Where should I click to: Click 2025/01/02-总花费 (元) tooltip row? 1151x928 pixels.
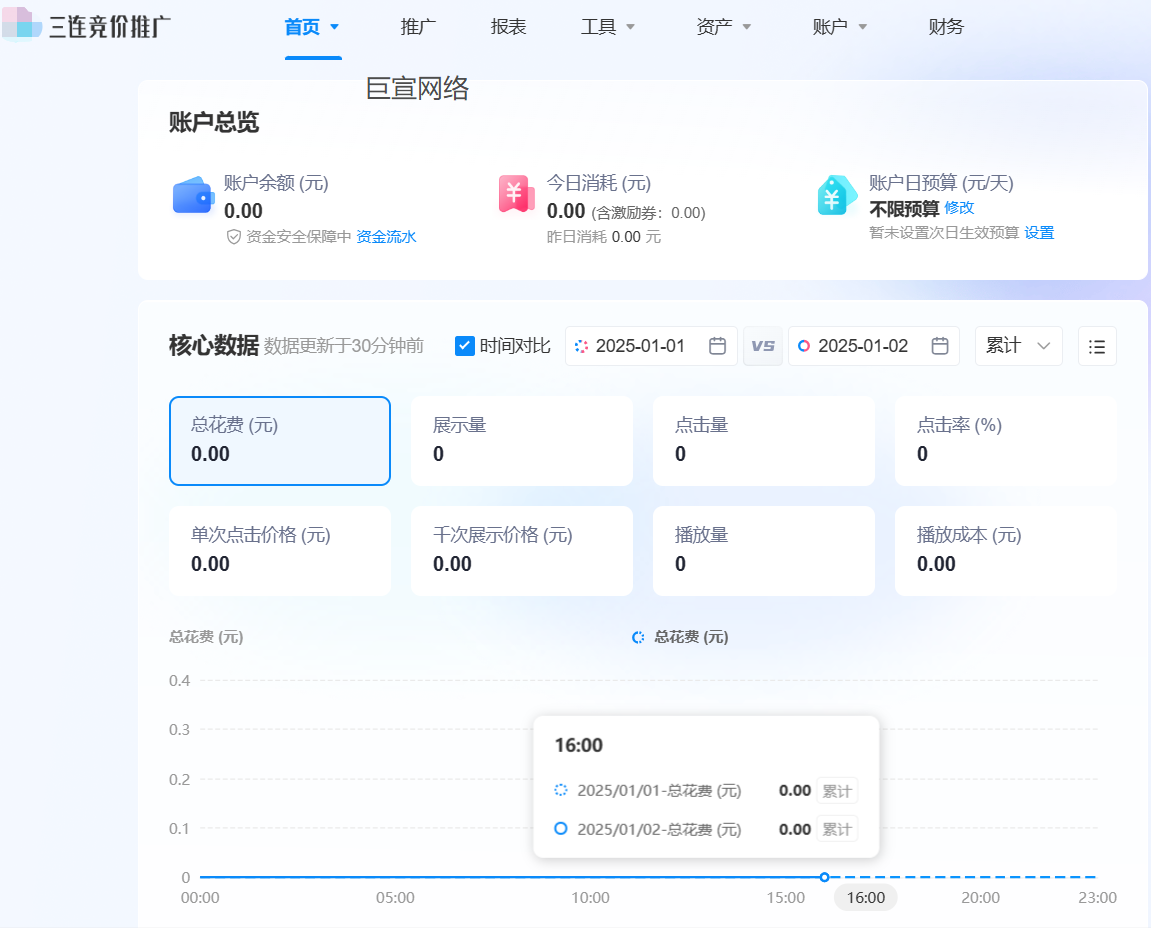click(x=705, y=829)
